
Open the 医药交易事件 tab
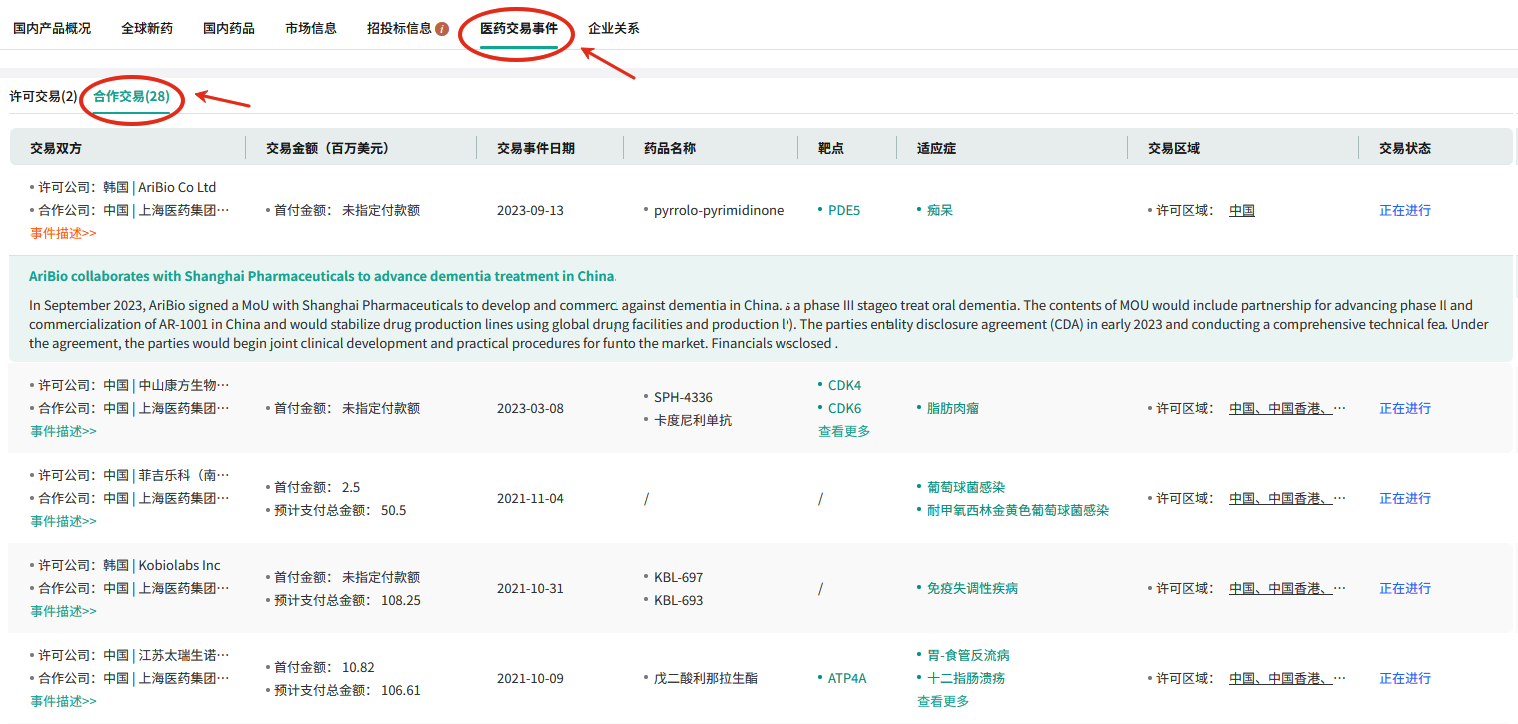[518, 28]
